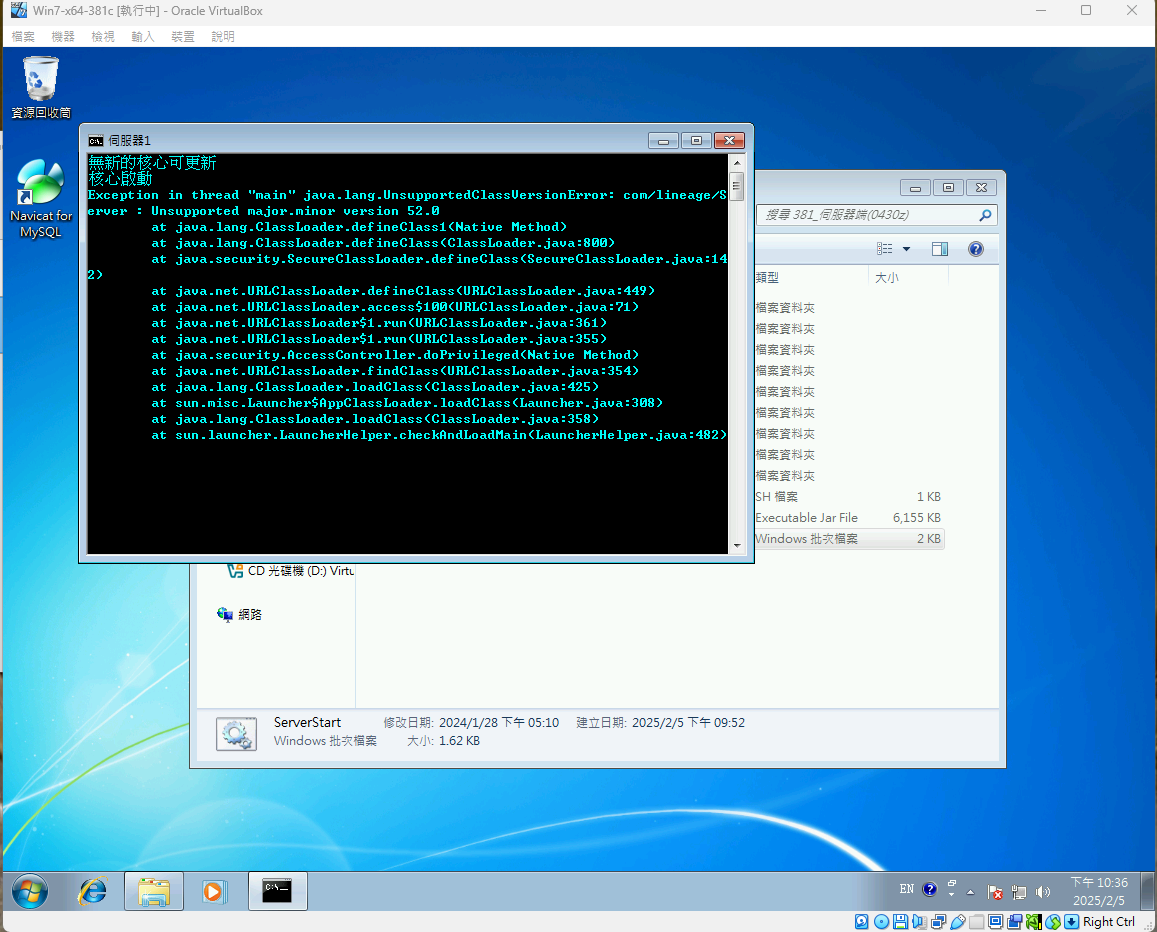
Task: Click the VirtualBox hard disk status icon
Action: coord(862,922)
